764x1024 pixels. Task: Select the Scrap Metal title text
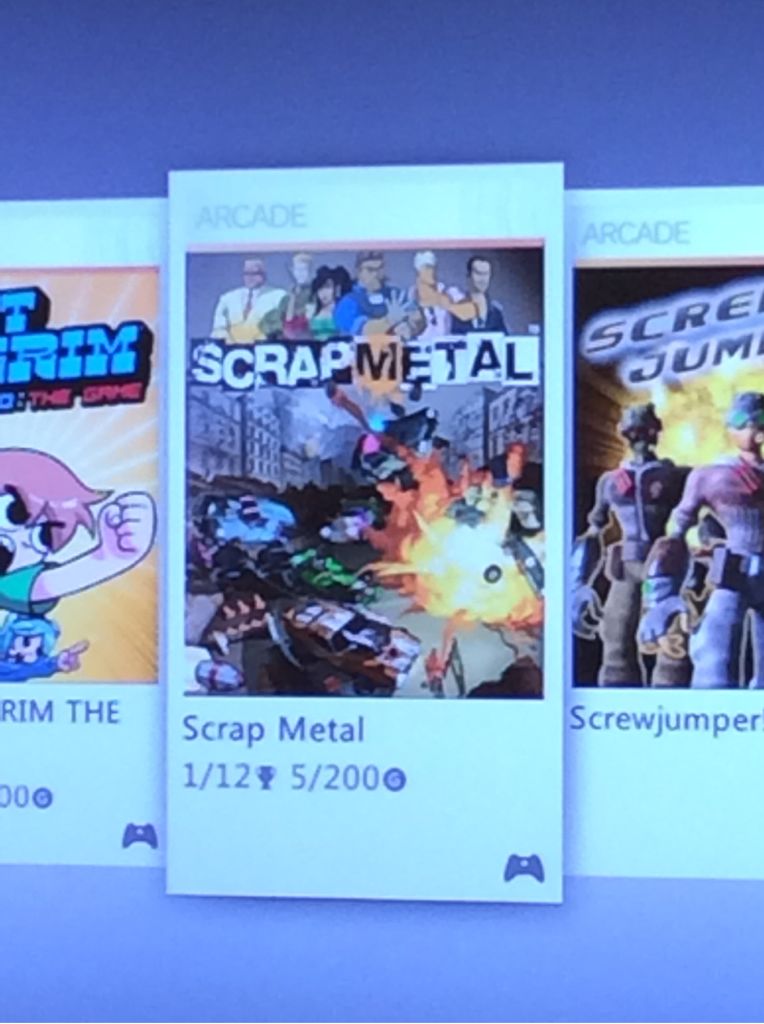coord(272,730)
